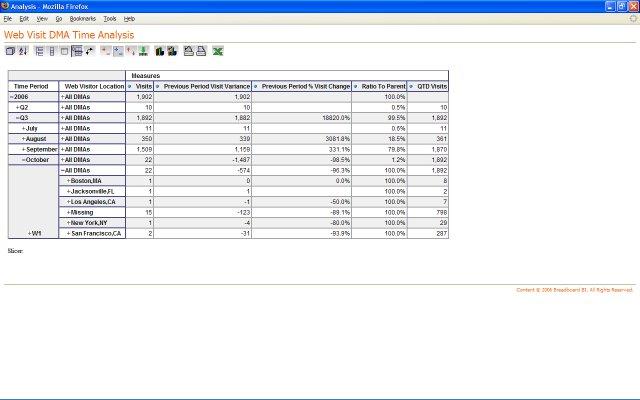
Task: Toggle suppress empty rows button
Action: (77, 50)
